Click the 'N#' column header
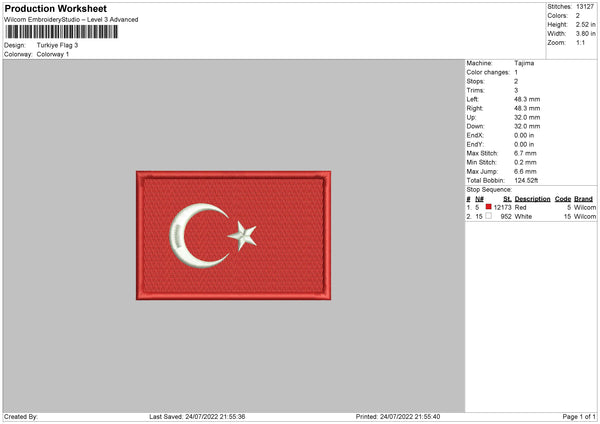Viewport: 600px width, 424px height. (479, 199)
